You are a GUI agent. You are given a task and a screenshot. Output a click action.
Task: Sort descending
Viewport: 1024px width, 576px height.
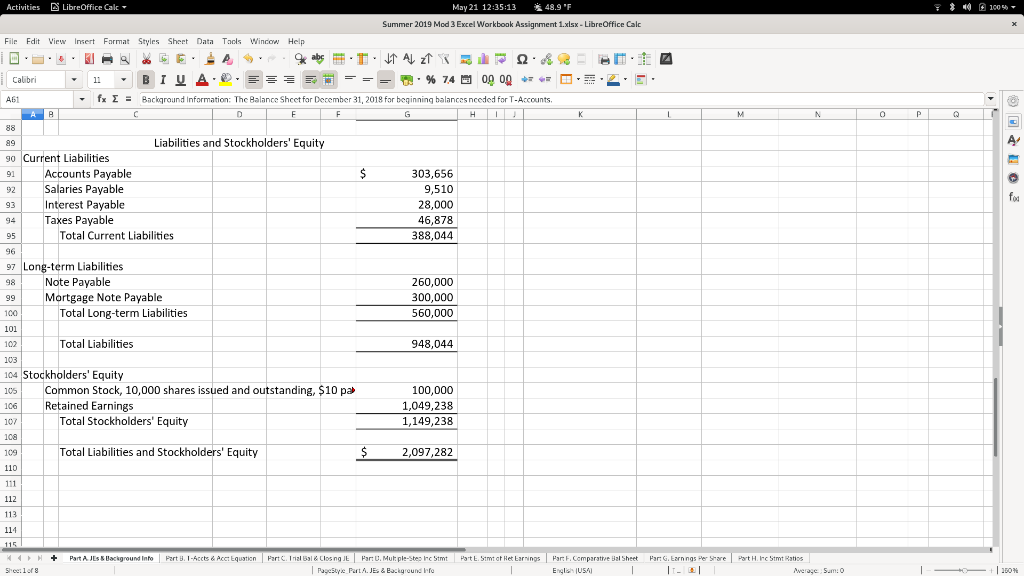click(x=426, y=59)
